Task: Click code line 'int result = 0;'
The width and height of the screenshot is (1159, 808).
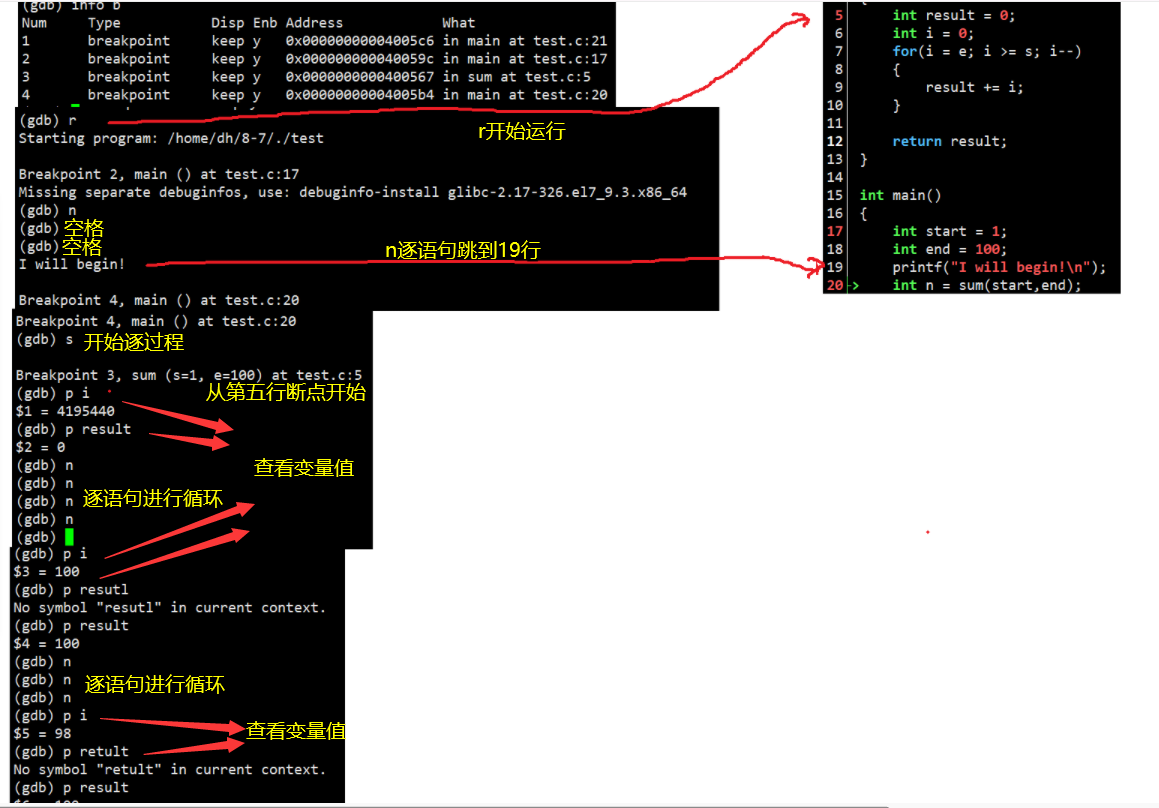Action: (x=954, y=16)
